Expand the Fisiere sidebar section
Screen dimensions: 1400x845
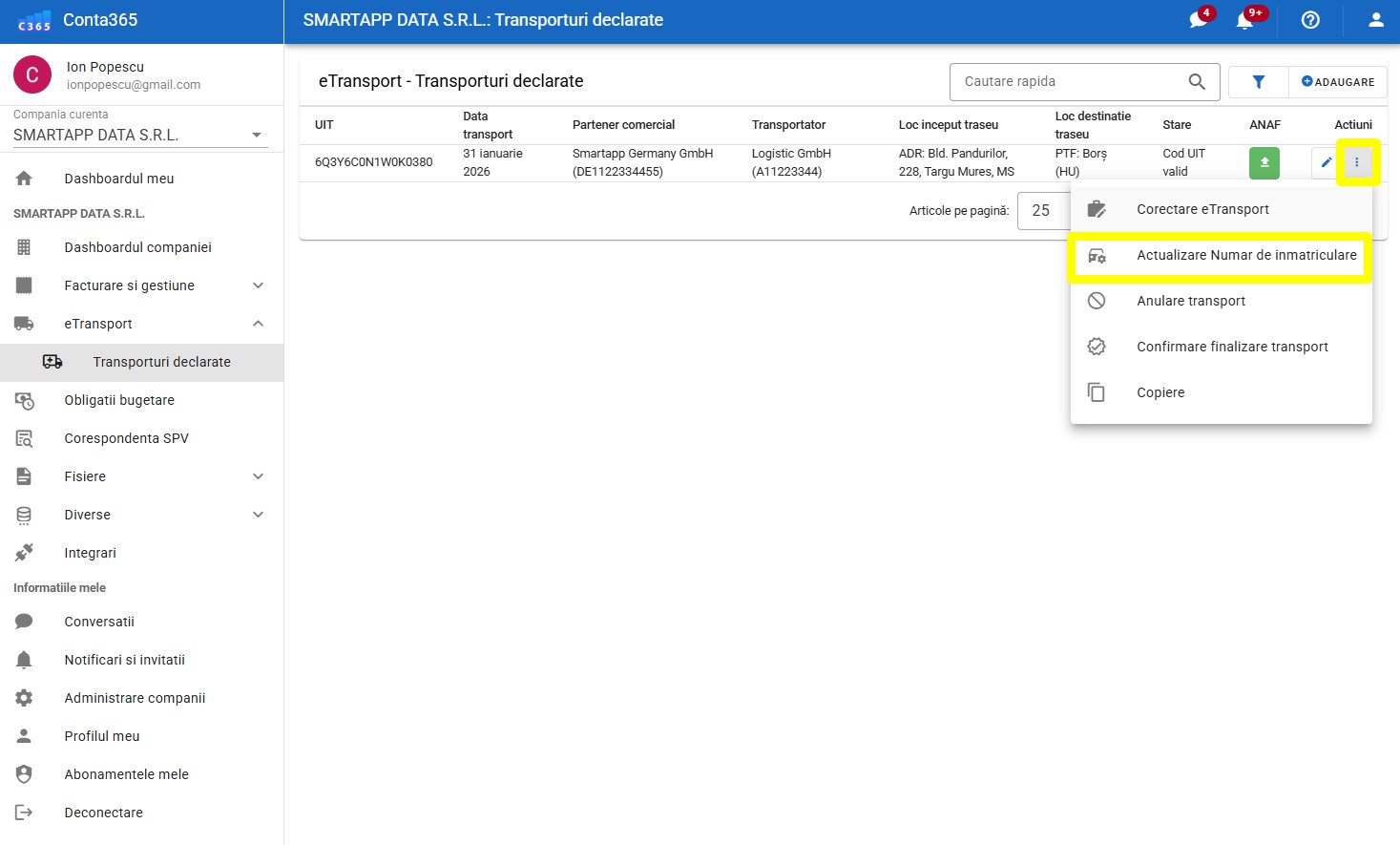pos(258,476)
